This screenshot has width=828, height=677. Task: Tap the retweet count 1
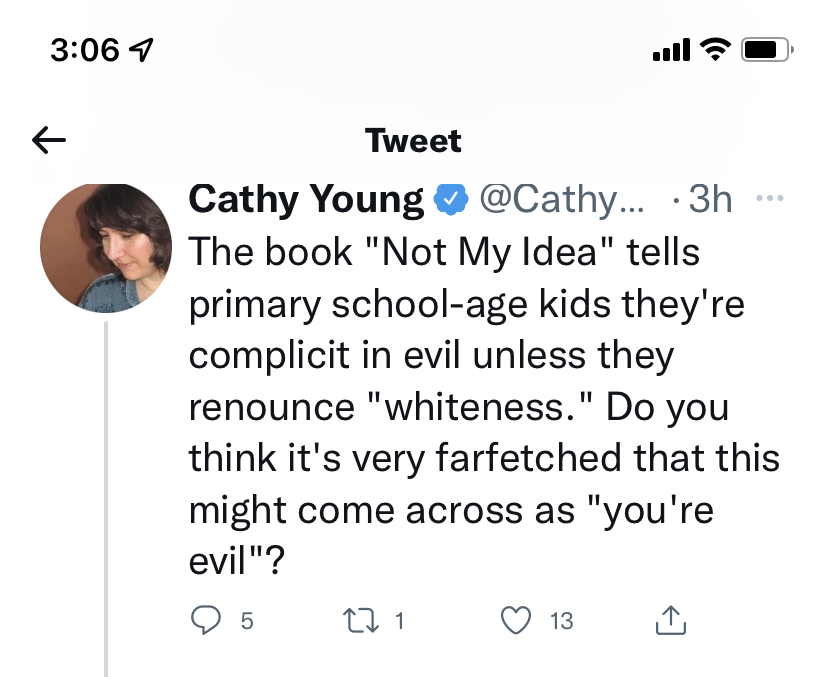point(400,621)
